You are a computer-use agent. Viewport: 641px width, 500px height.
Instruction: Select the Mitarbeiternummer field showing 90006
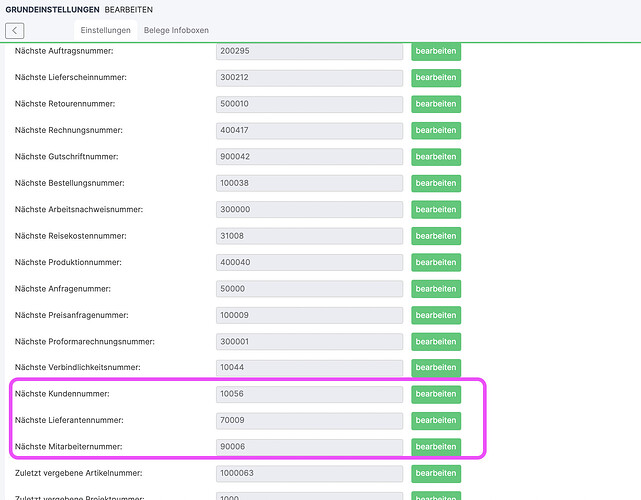[309, 447]
